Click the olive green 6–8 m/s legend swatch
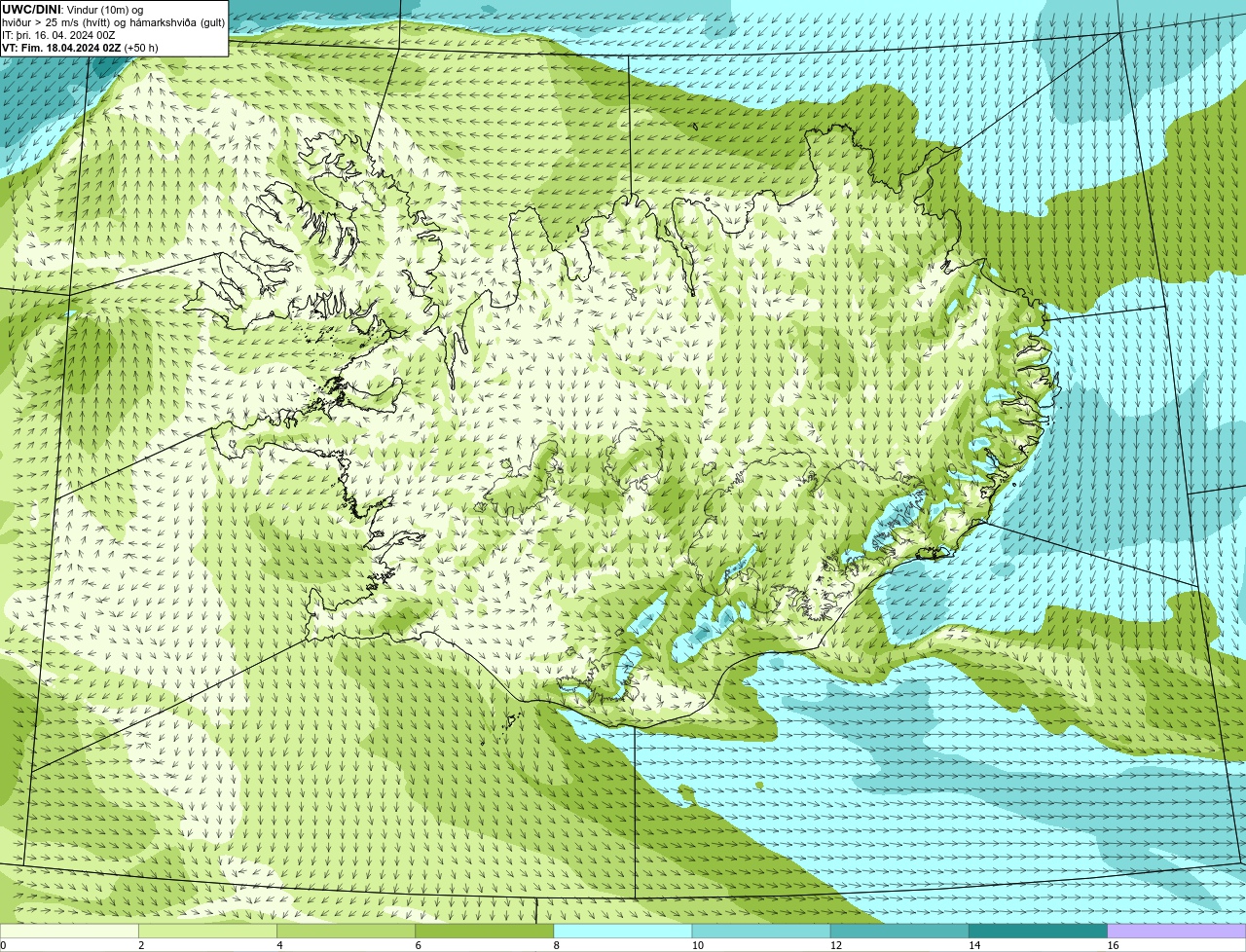The image size is (1246, 952). (485, 931)
